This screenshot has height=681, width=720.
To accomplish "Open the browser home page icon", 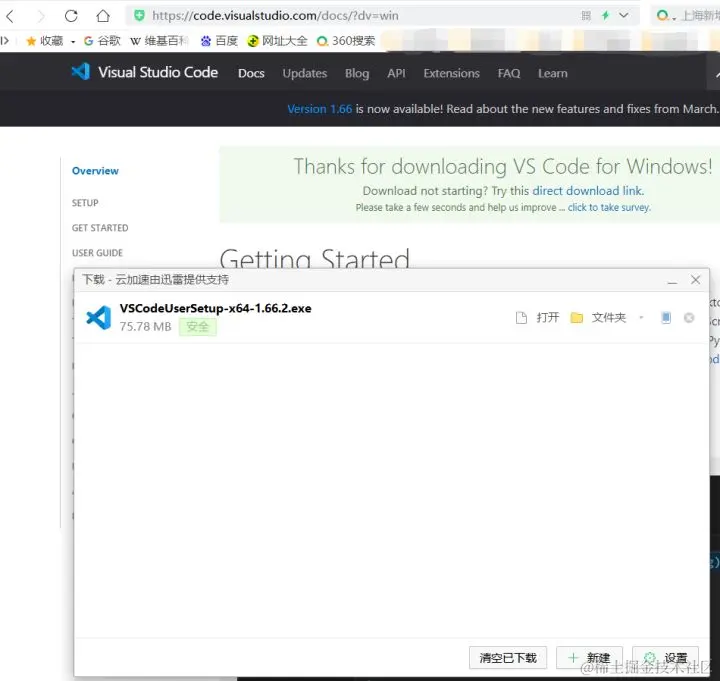I will point(103,16).
